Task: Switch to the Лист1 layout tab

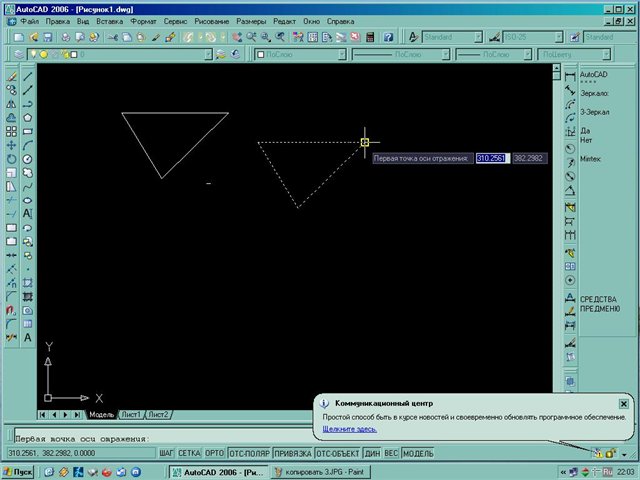Action: (131, 414)
